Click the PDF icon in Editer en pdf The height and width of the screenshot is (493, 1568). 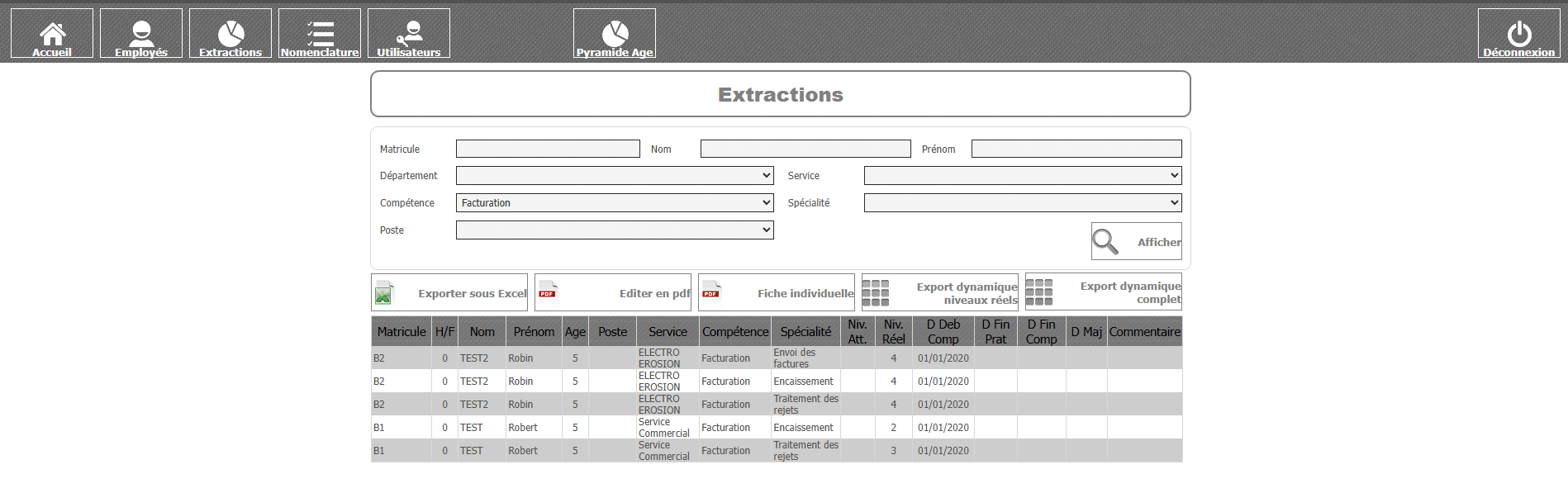click(x=547, y=291)
